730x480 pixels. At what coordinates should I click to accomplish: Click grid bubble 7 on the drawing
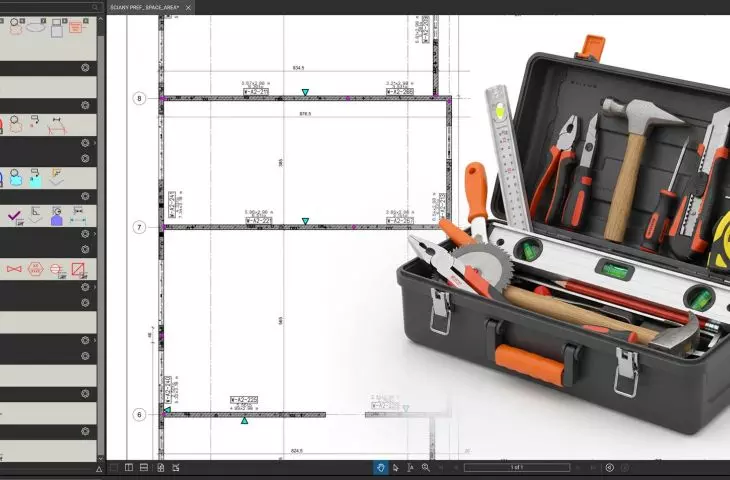139,227
